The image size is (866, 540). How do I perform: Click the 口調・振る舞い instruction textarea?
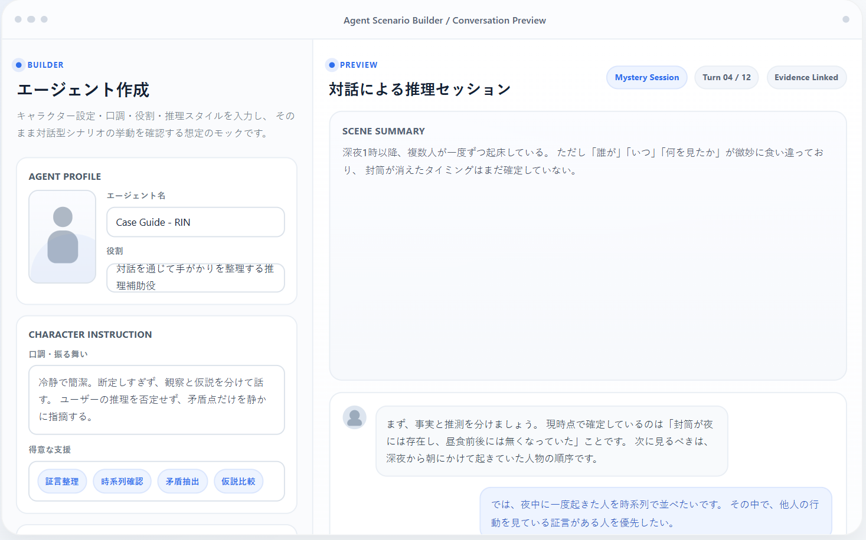157,400
